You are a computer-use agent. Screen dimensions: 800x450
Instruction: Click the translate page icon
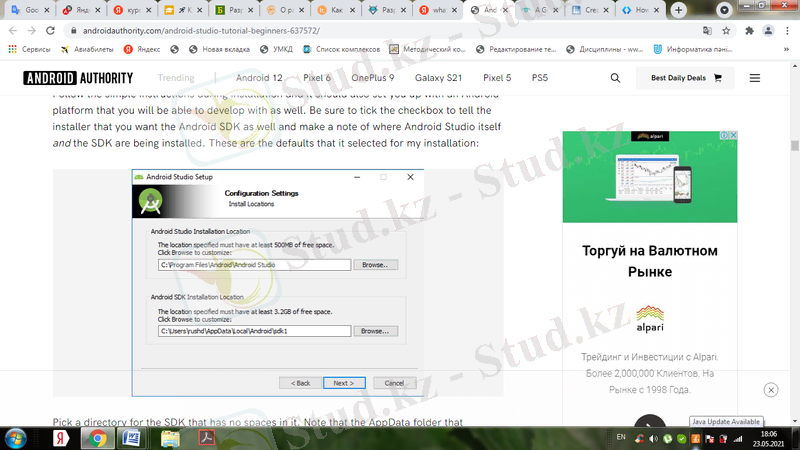coord(707,31)
